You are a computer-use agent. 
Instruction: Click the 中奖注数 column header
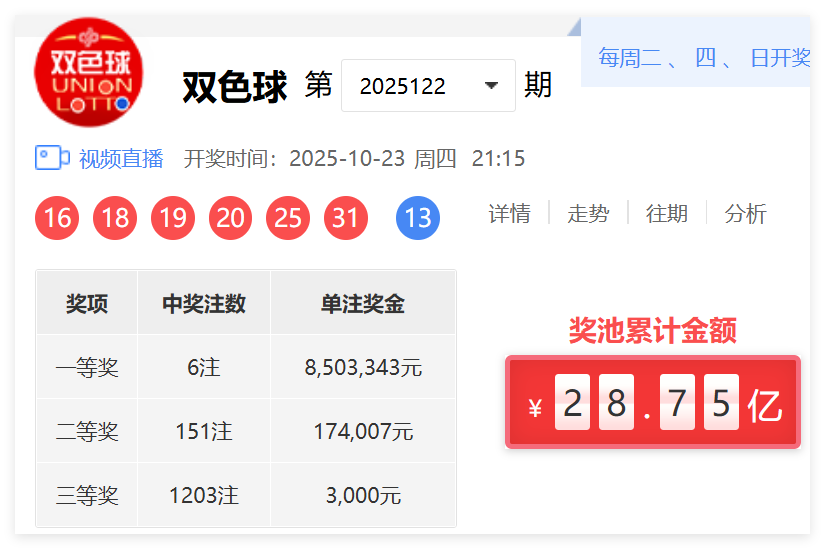coord(204,304)
